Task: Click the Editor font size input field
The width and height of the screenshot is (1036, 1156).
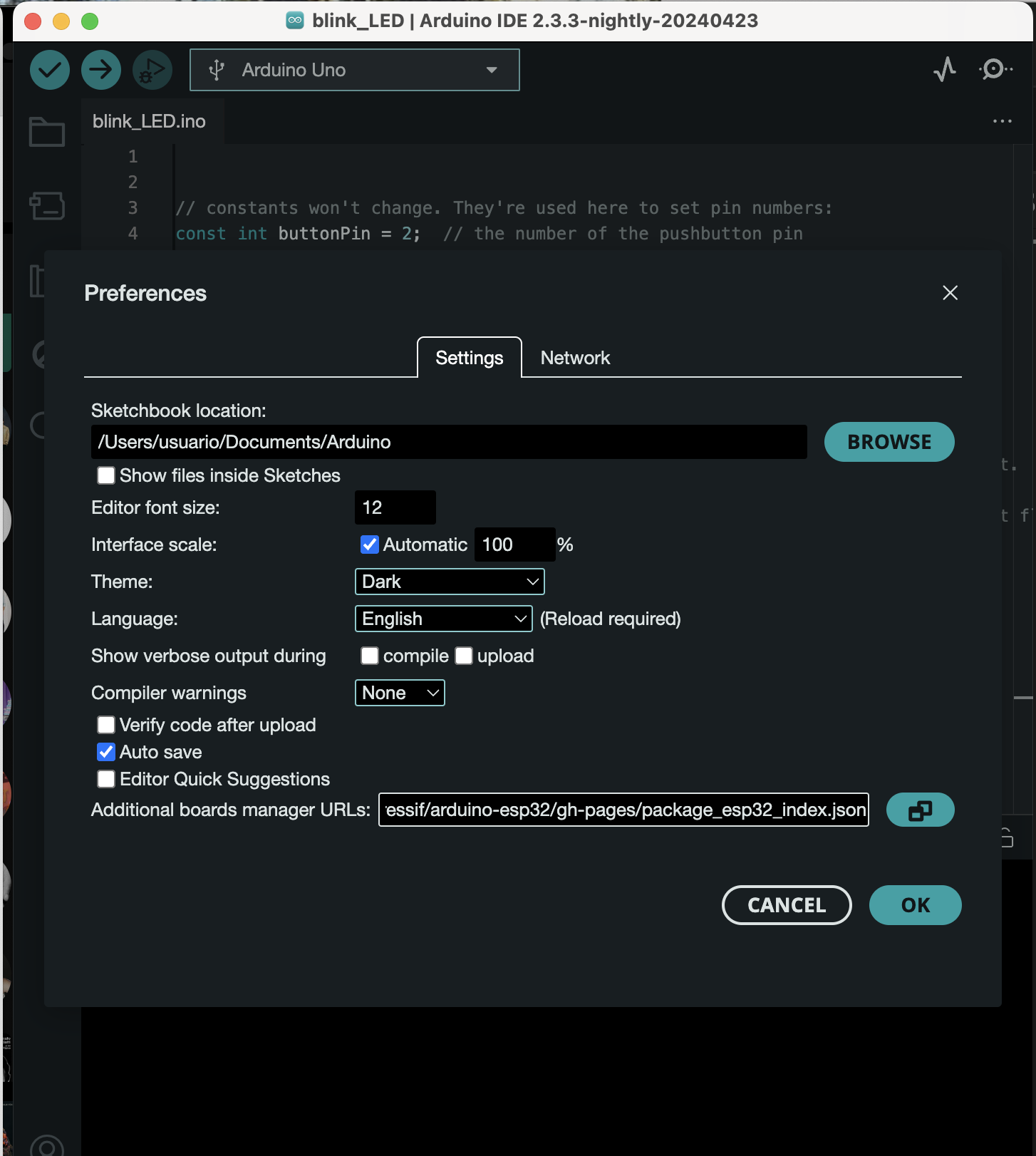Action: [395, 507]
